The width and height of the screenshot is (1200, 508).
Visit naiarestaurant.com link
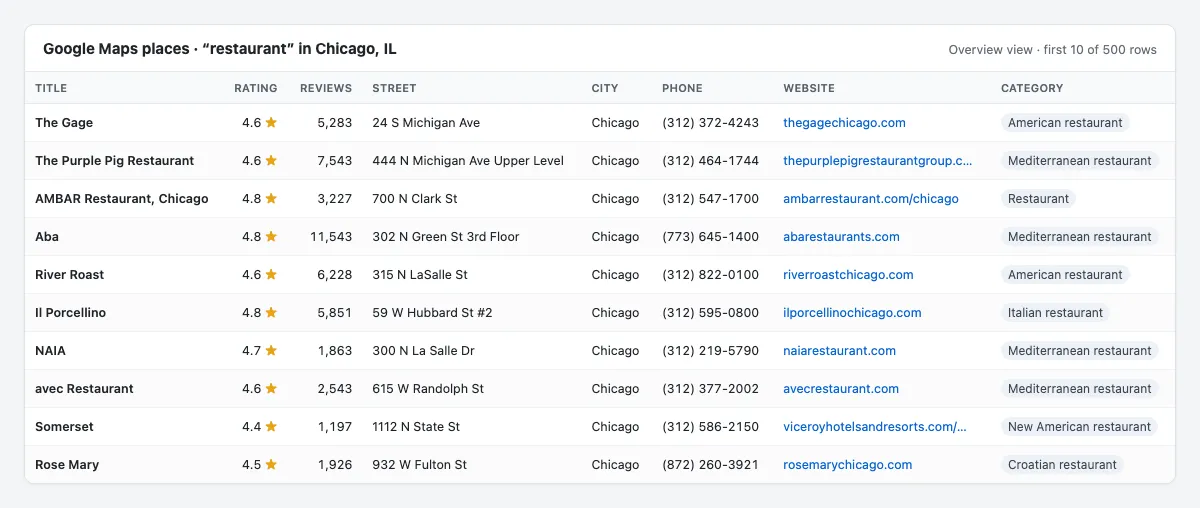(x=839, y=351)
